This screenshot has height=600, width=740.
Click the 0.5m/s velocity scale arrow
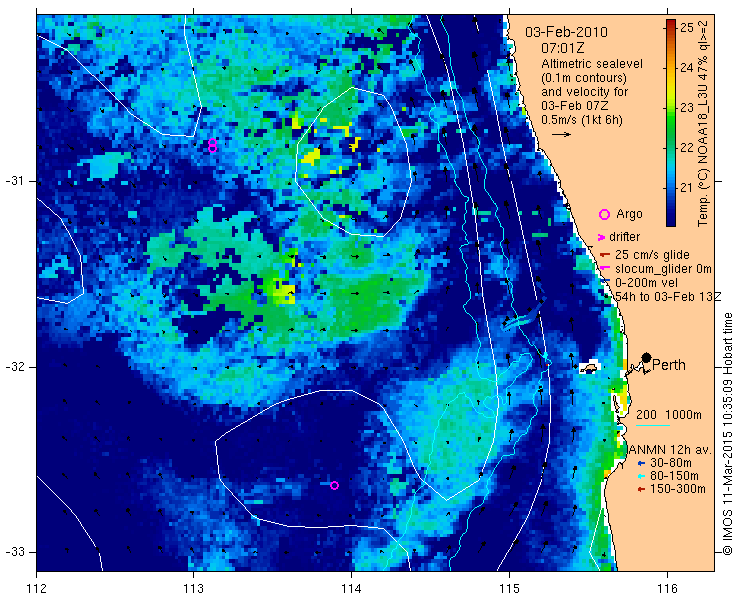[562, 135]
